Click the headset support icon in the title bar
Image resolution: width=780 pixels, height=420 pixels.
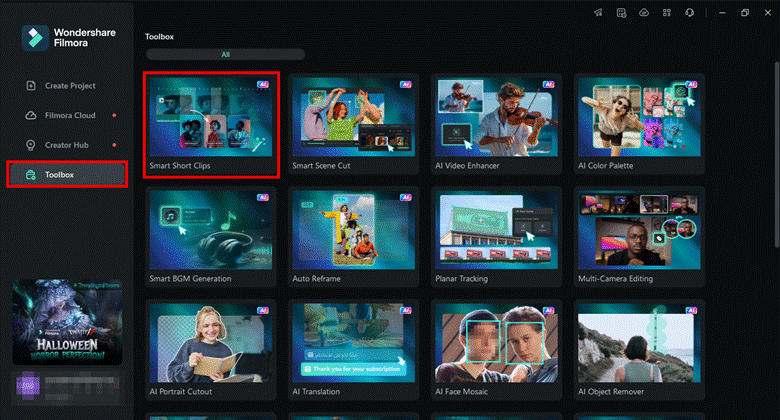[689, 13]
